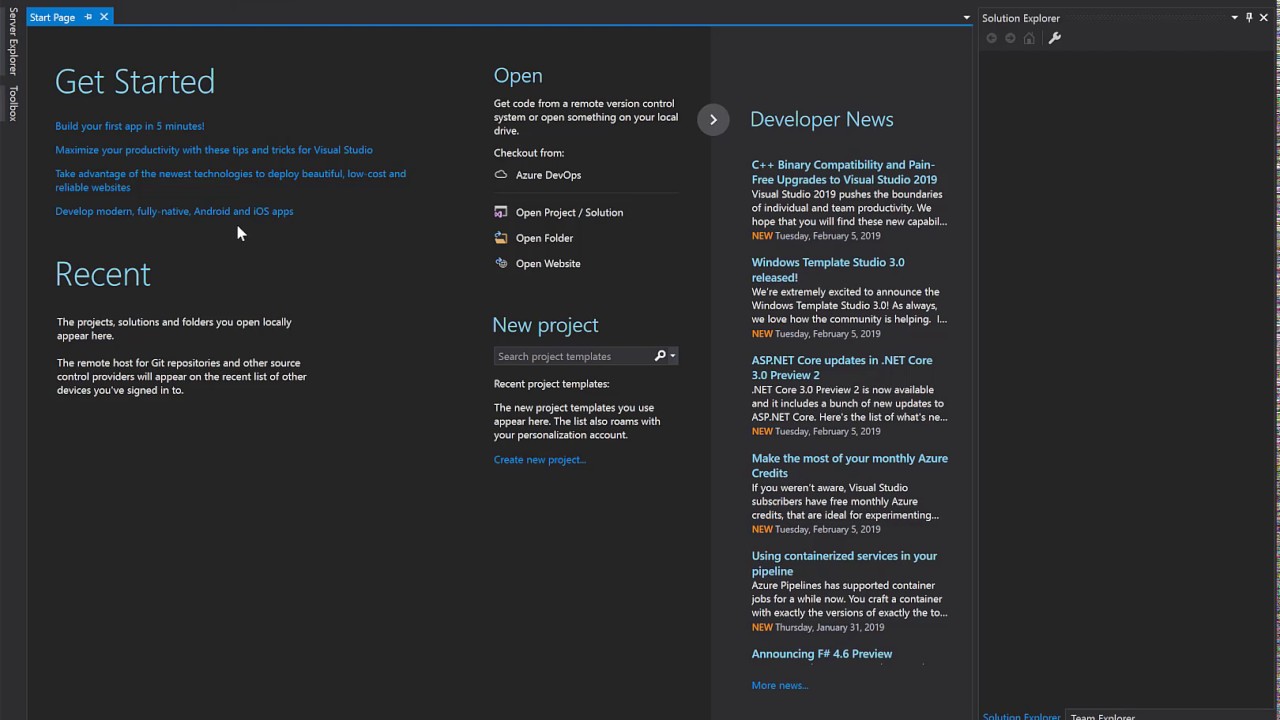Click the Open Website globe icon
The width and height of the screenshot is (1280, 720).
501,263
